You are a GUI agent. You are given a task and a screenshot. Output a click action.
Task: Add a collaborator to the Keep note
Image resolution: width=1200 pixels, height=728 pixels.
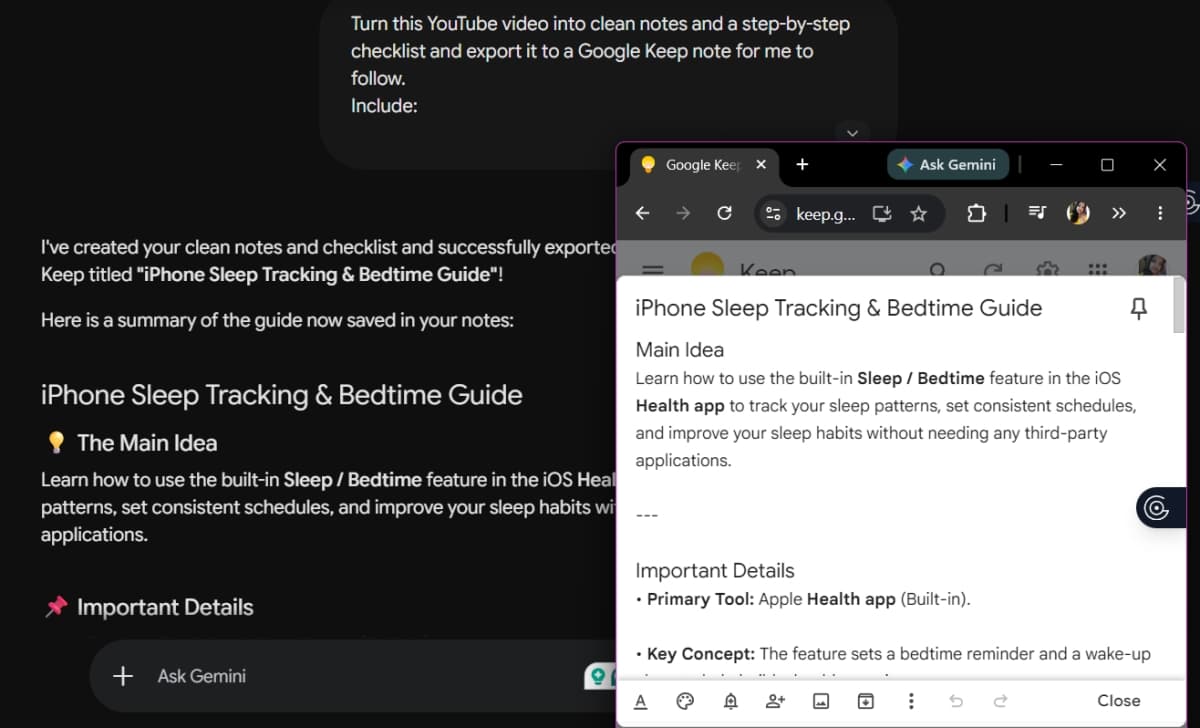776,701
